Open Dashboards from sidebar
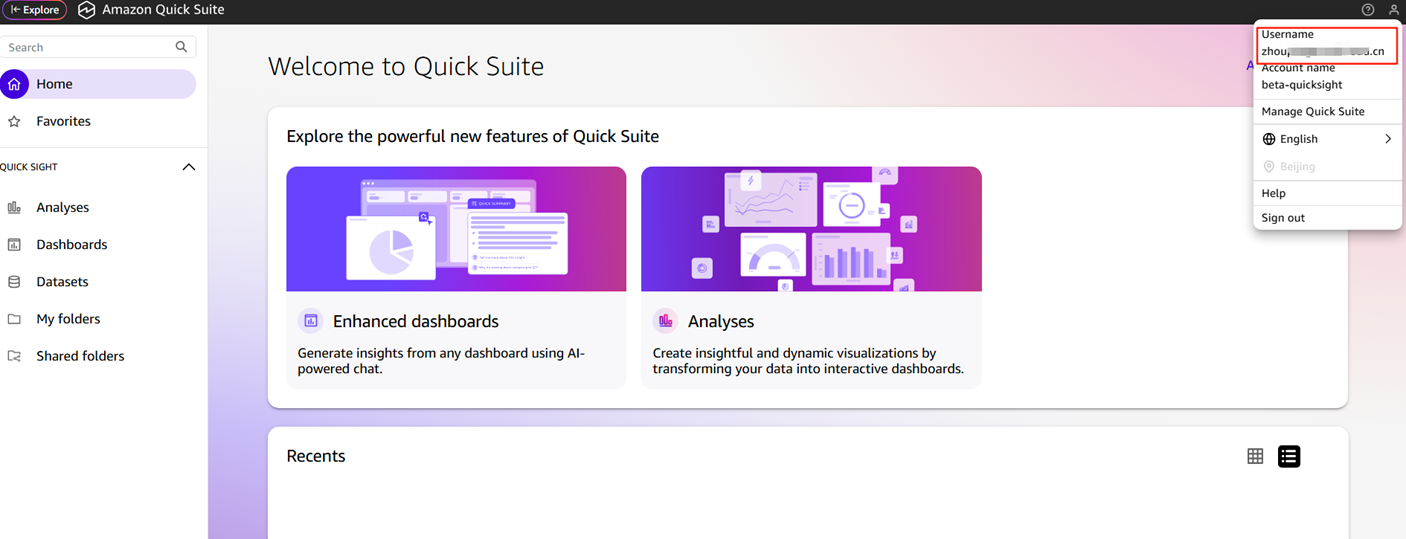This screenshot has width=1406, height=539. point(71,244)
